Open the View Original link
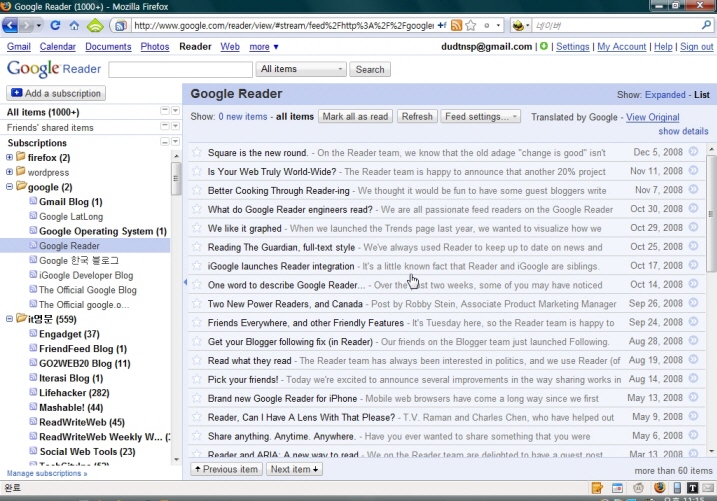This screenshot has height=501, width=717. click(x=653, y=117)
